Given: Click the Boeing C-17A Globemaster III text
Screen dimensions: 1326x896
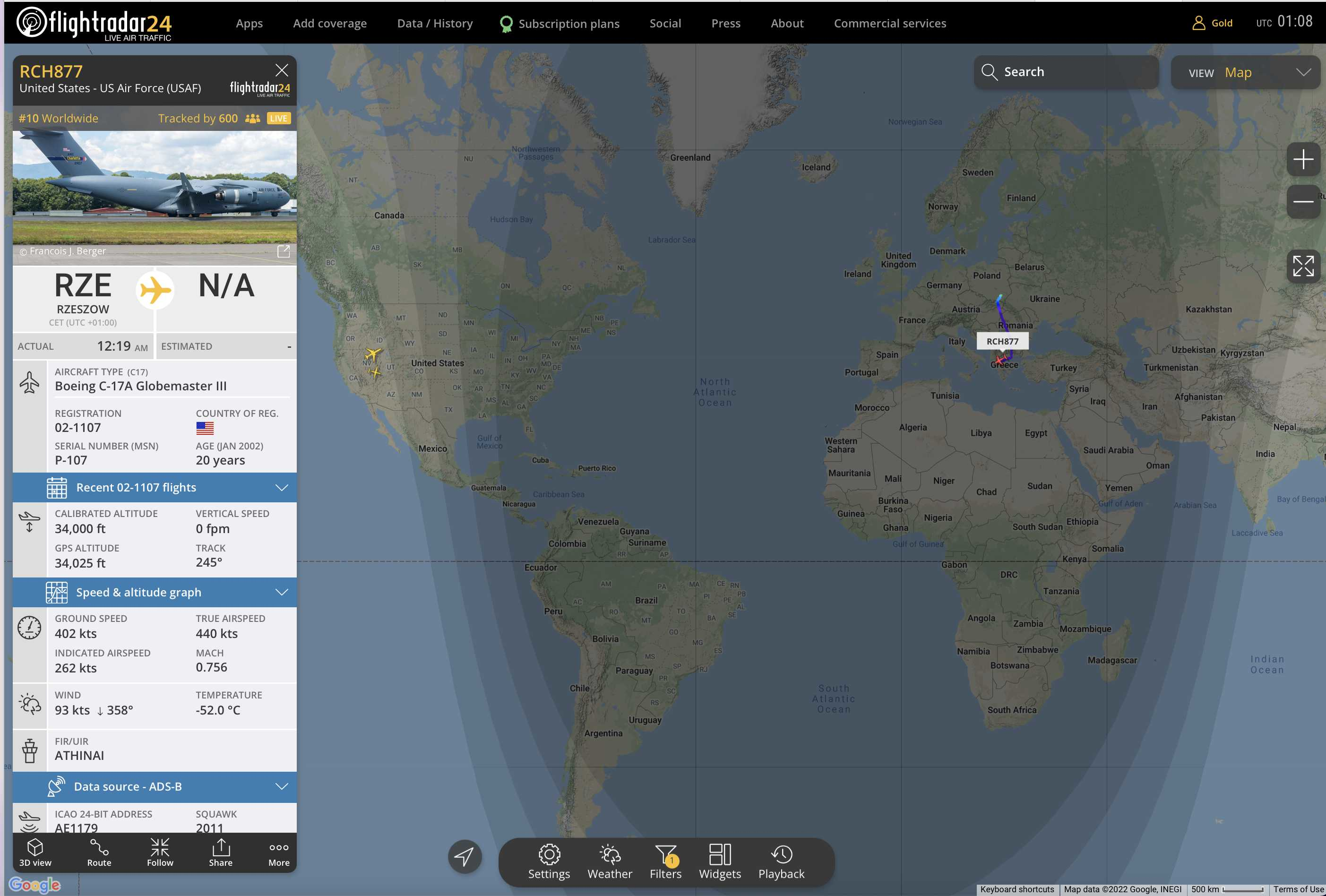Looking at the screenshot, I should [140, 387].
